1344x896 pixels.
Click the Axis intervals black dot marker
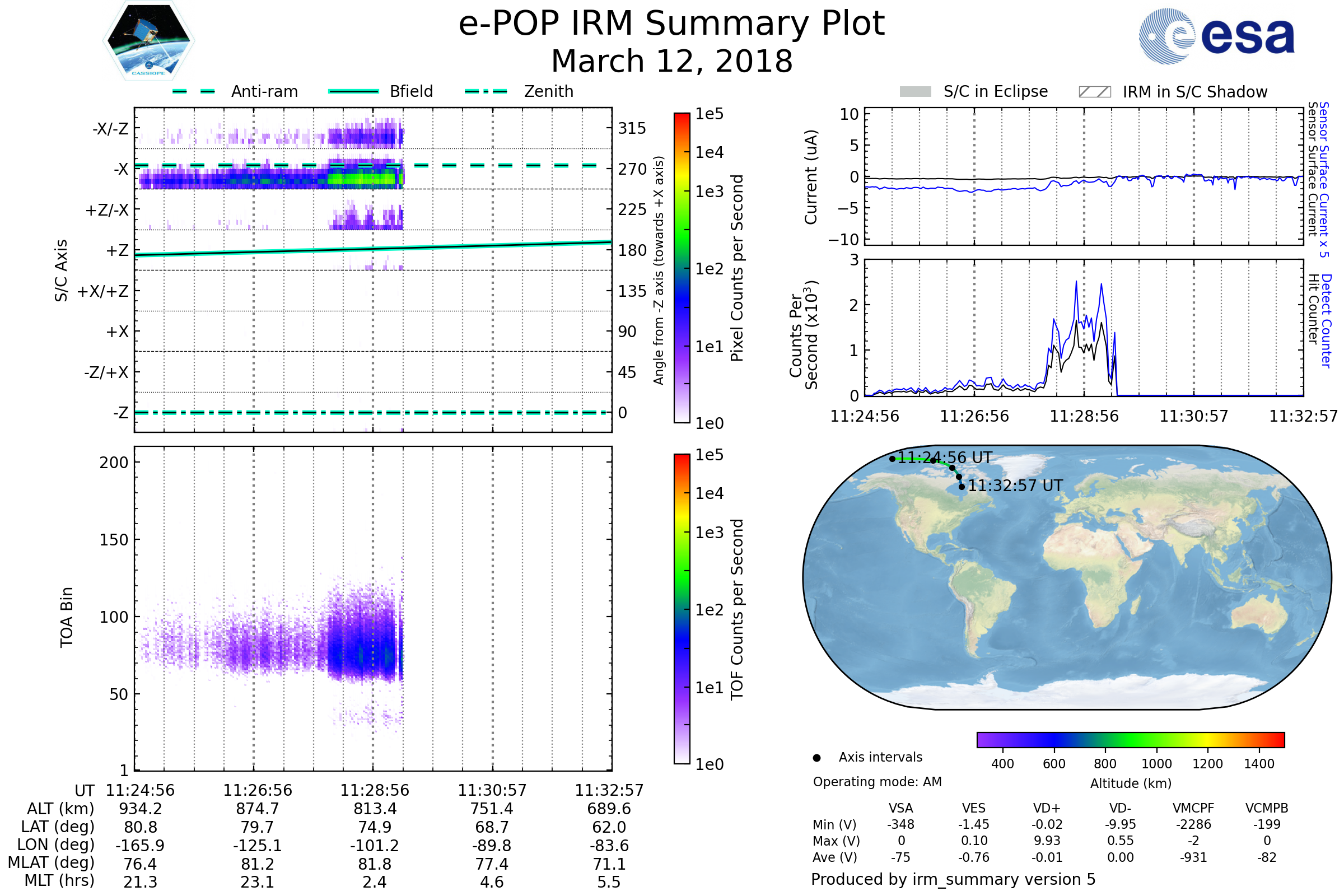tap(816, 758)
